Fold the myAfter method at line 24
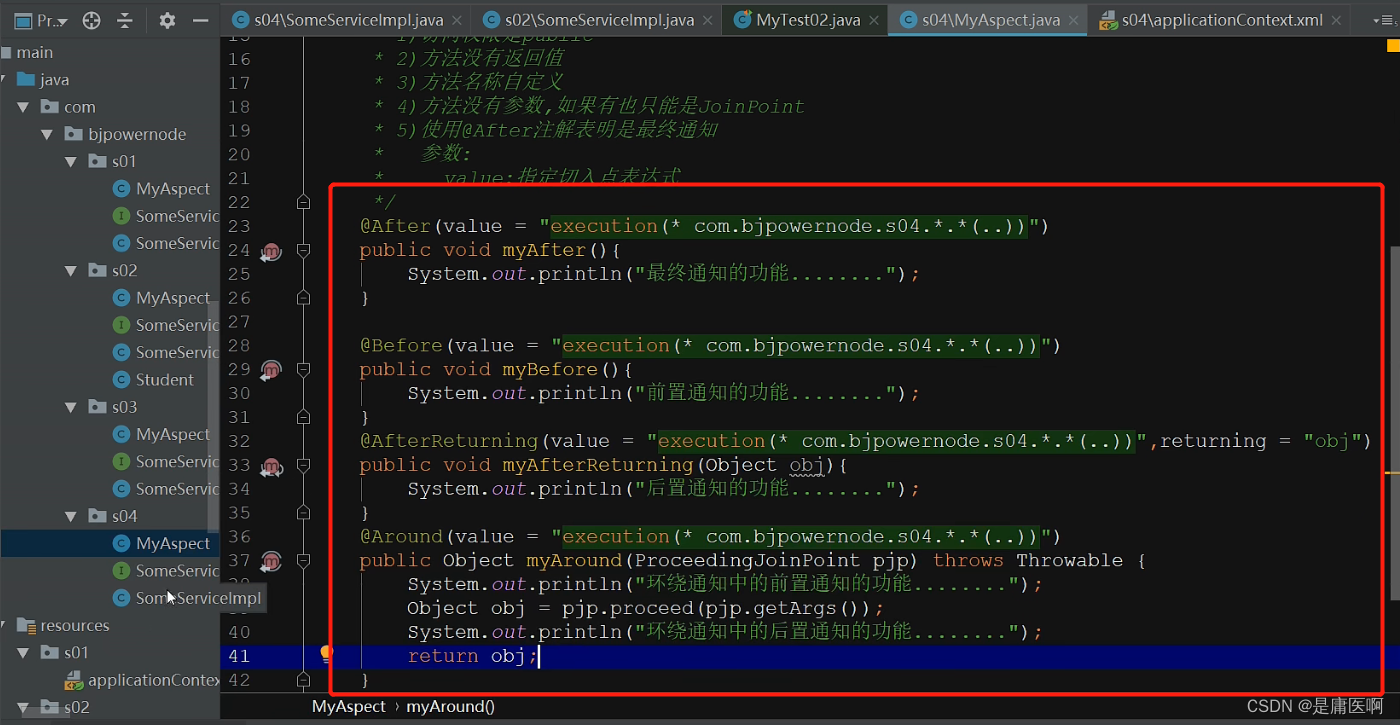The width and height of the screenshot is (1400, 725). [304, 250]
